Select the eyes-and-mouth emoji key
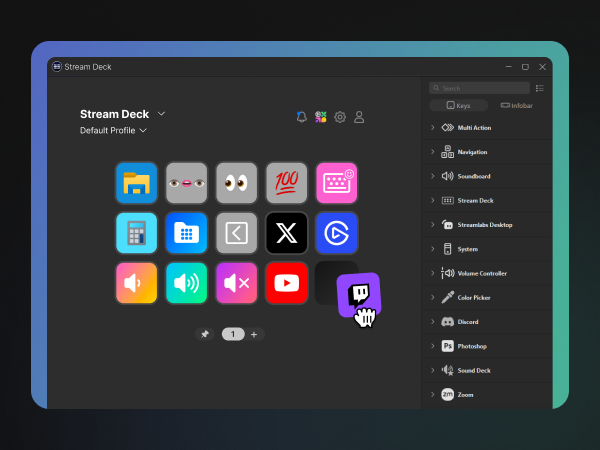The width and height of the screenshot is (600, 450). (x=187, y=183)
